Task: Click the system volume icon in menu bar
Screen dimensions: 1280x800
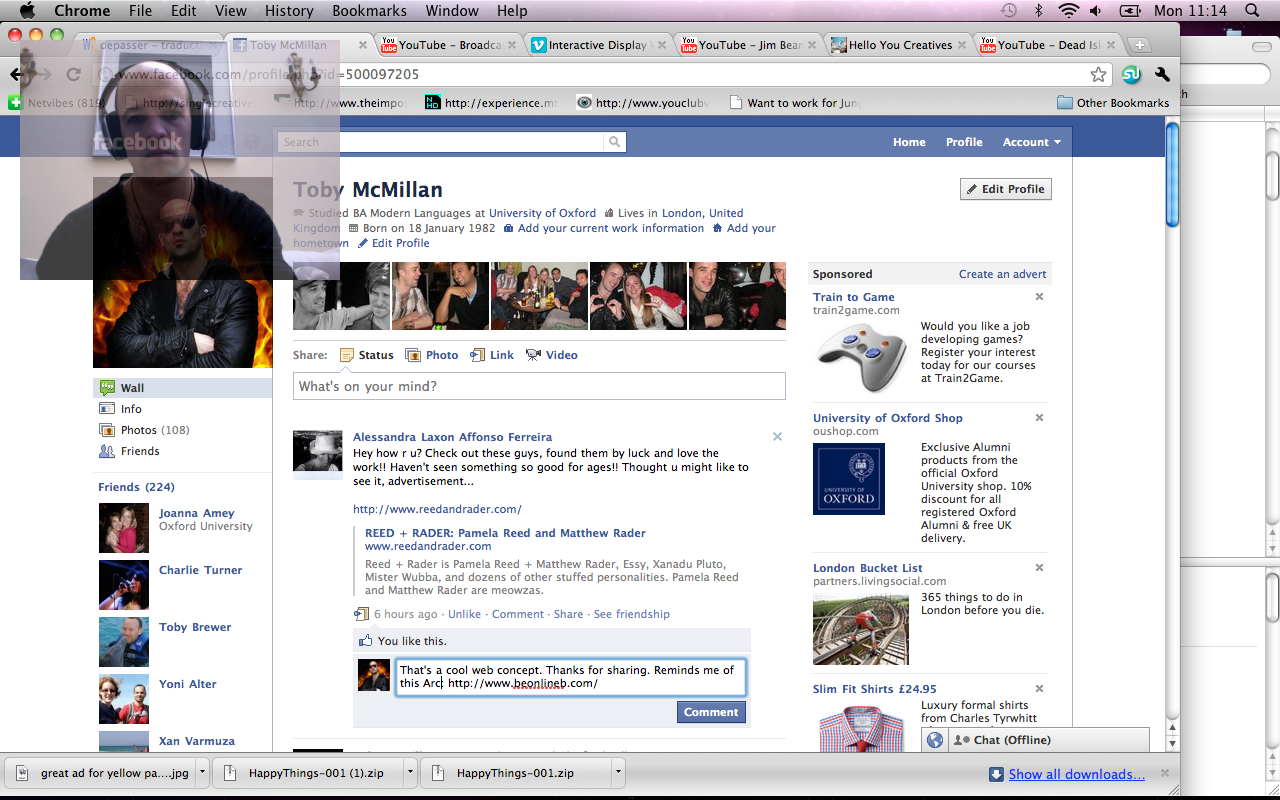Action: pyautogui.click(x=1096, y=11)
